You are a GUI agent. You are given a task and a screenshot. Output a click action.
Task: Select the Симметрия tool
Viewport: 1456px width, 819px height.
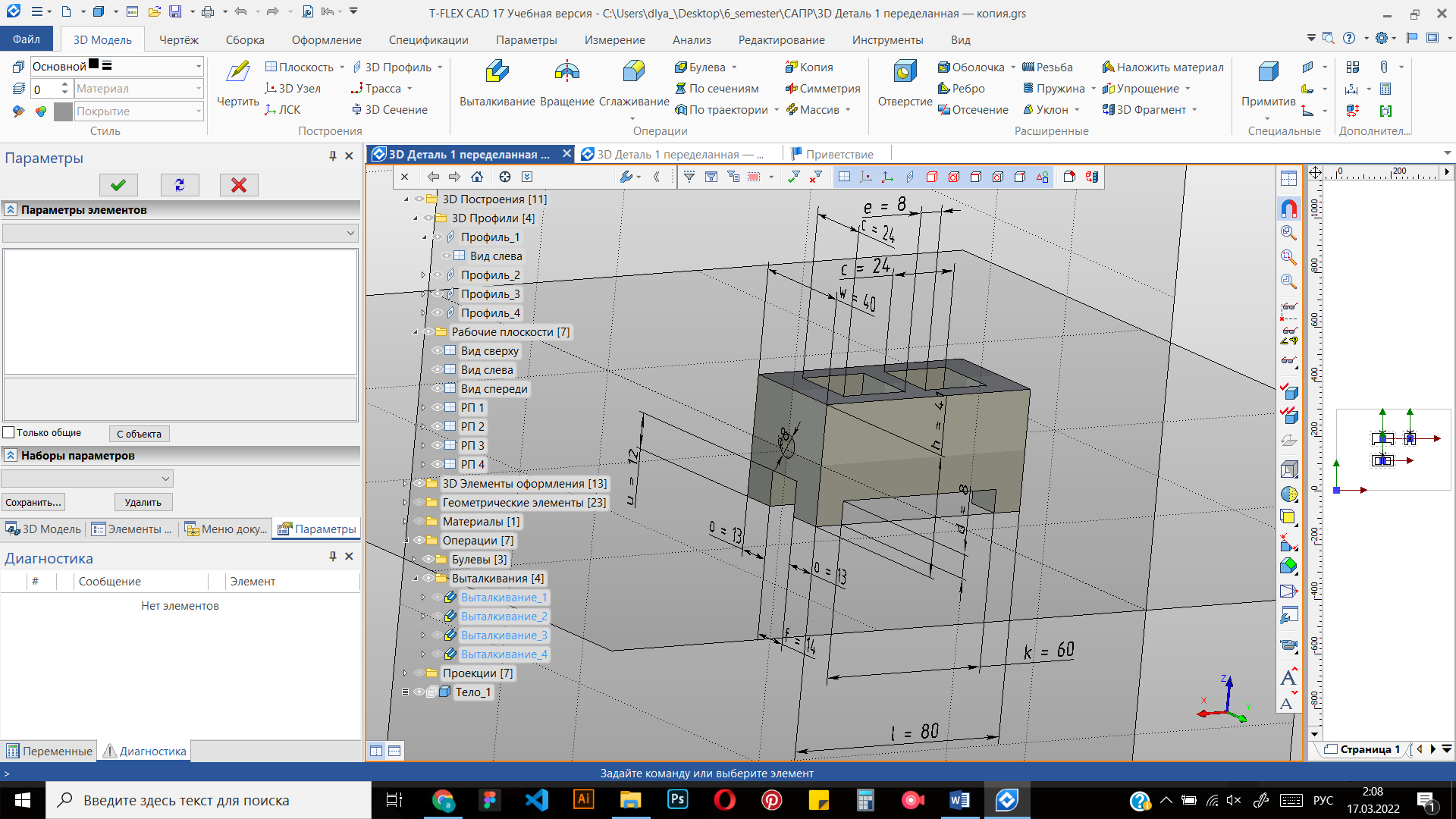[x=823, y=89]
